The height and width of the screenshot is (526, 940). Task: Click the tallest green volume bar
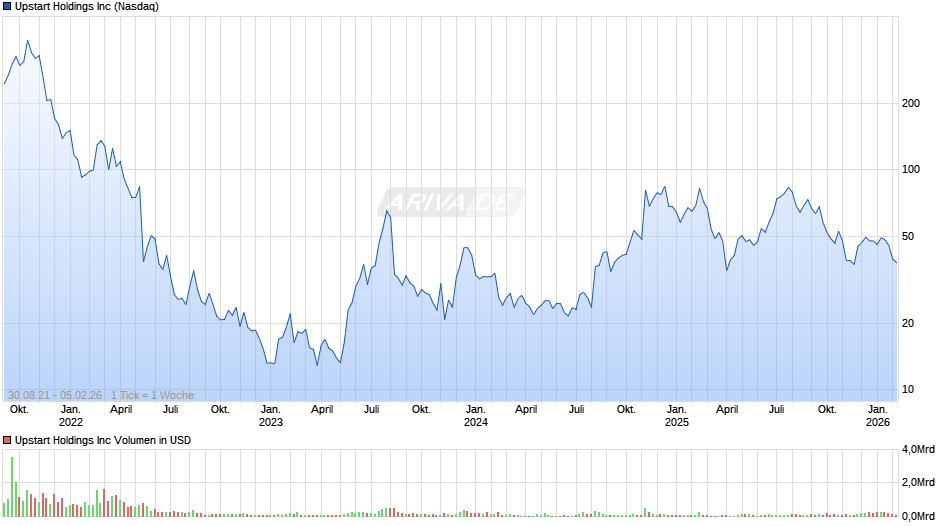pos(11,487)
